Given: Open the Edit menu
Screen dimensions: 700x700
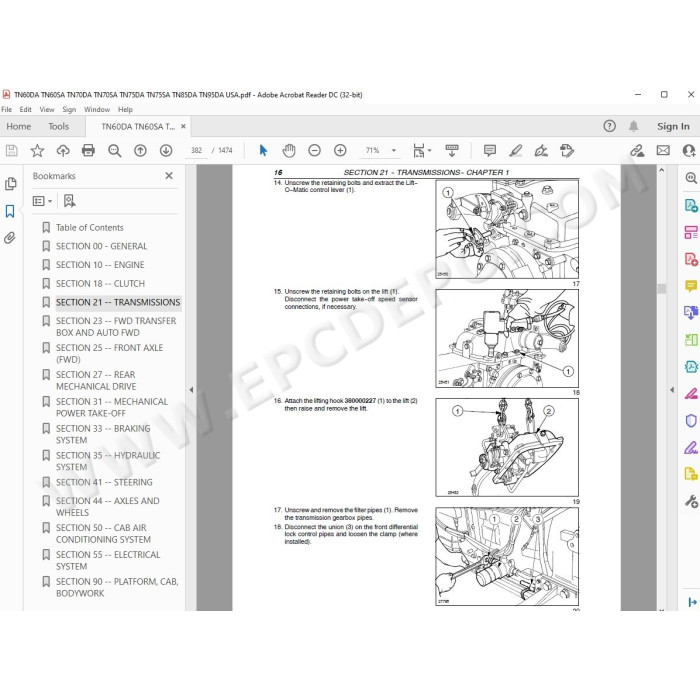Looking at the screenshot, I should [25, 109].
